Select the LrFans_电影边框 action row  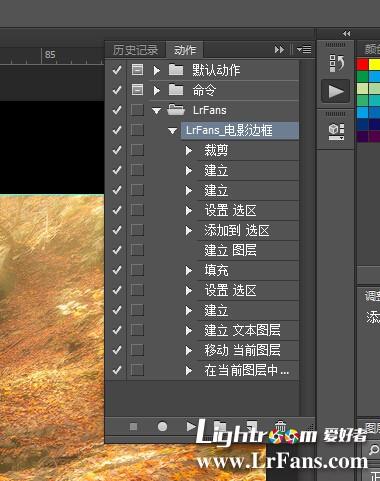click(240, 130)
